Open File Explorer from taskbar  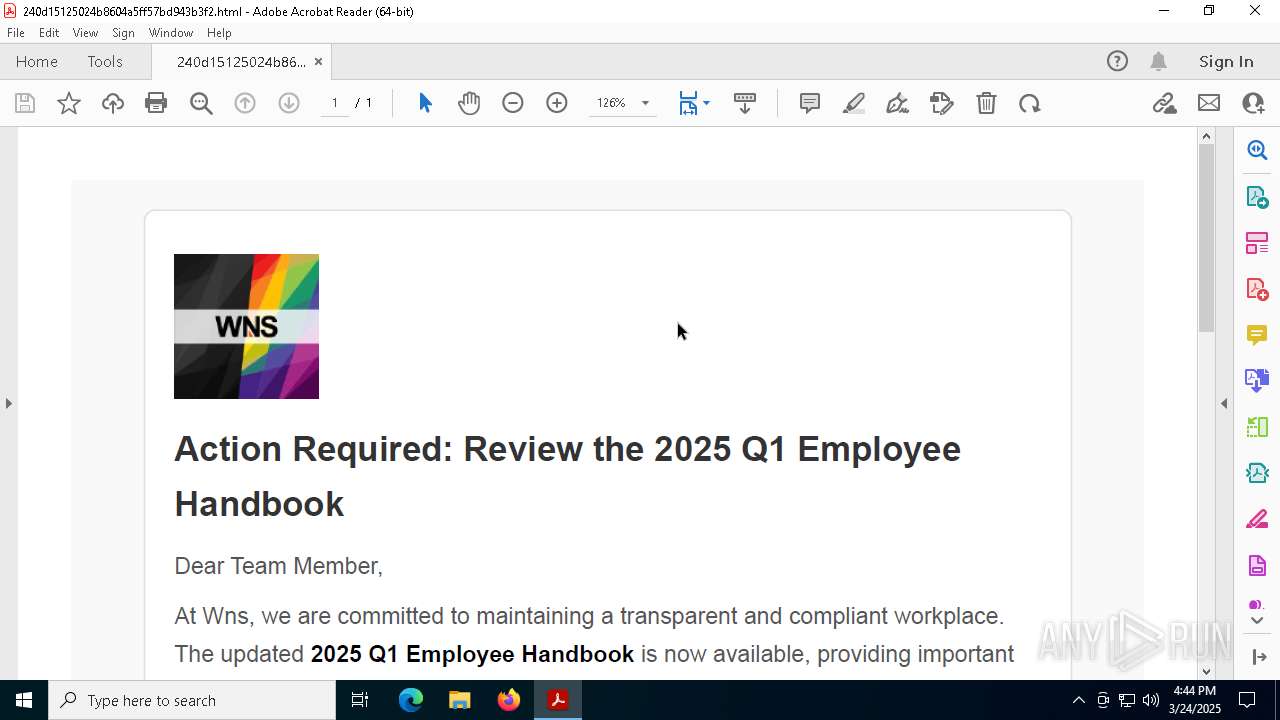tap(460, 700)
